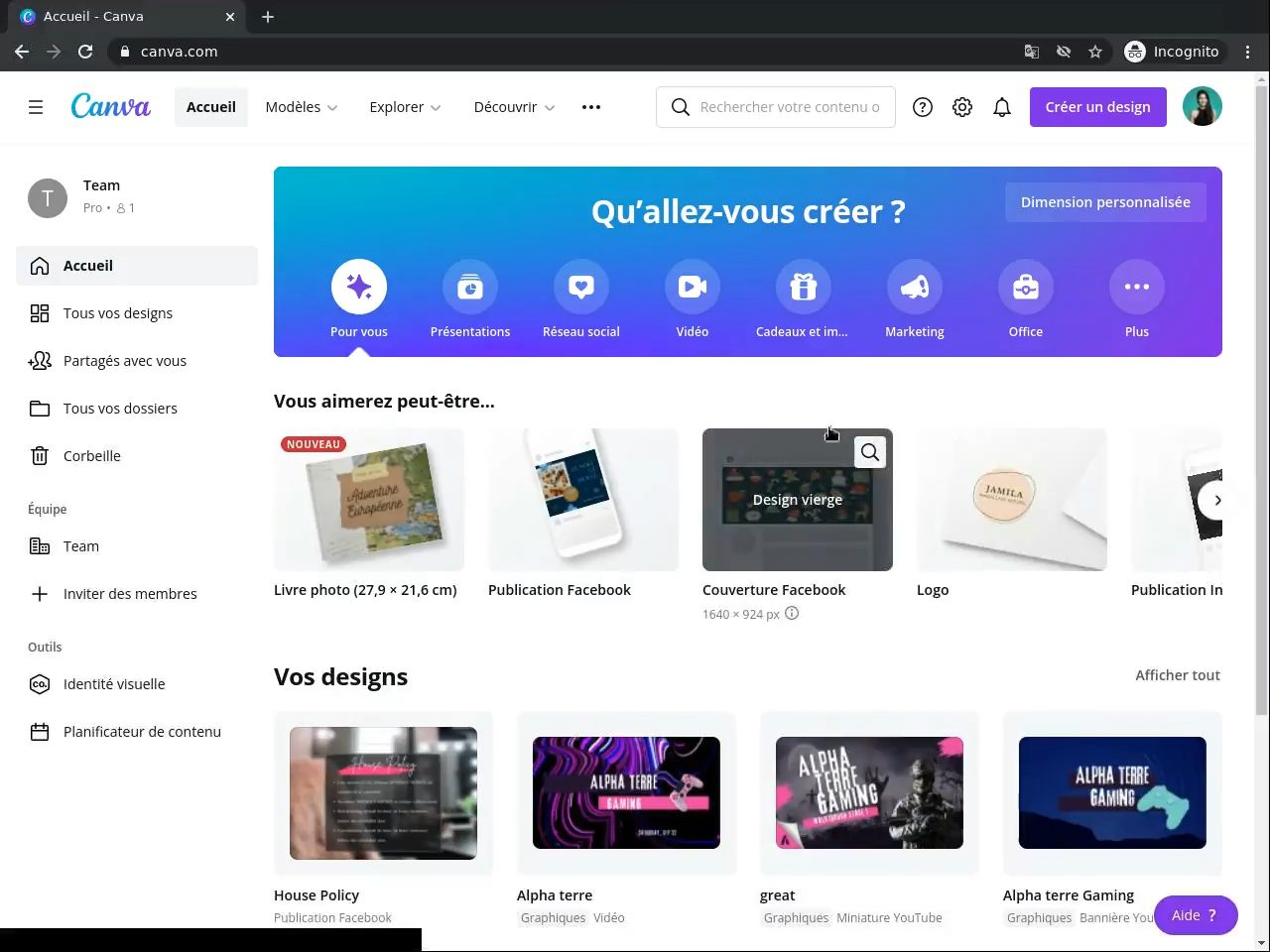Click Inviter des membres
The height and width of the screenshot is (952, 1270).
coord(137,594)
